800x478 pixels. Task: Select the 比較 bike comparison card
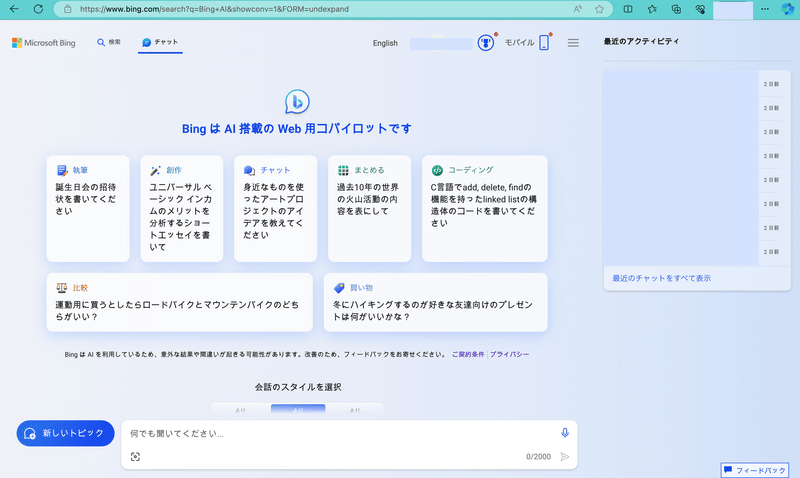(180, 303)
